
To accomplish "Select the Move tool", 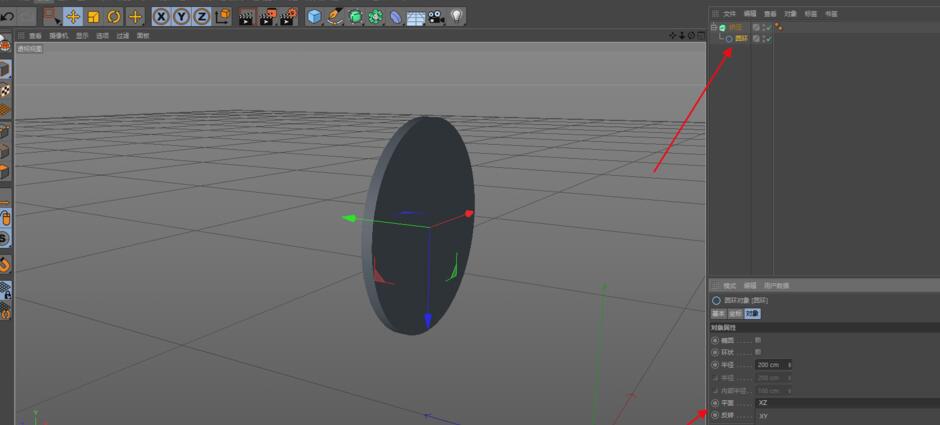I will pyautogui.click(x=73, y=16).
